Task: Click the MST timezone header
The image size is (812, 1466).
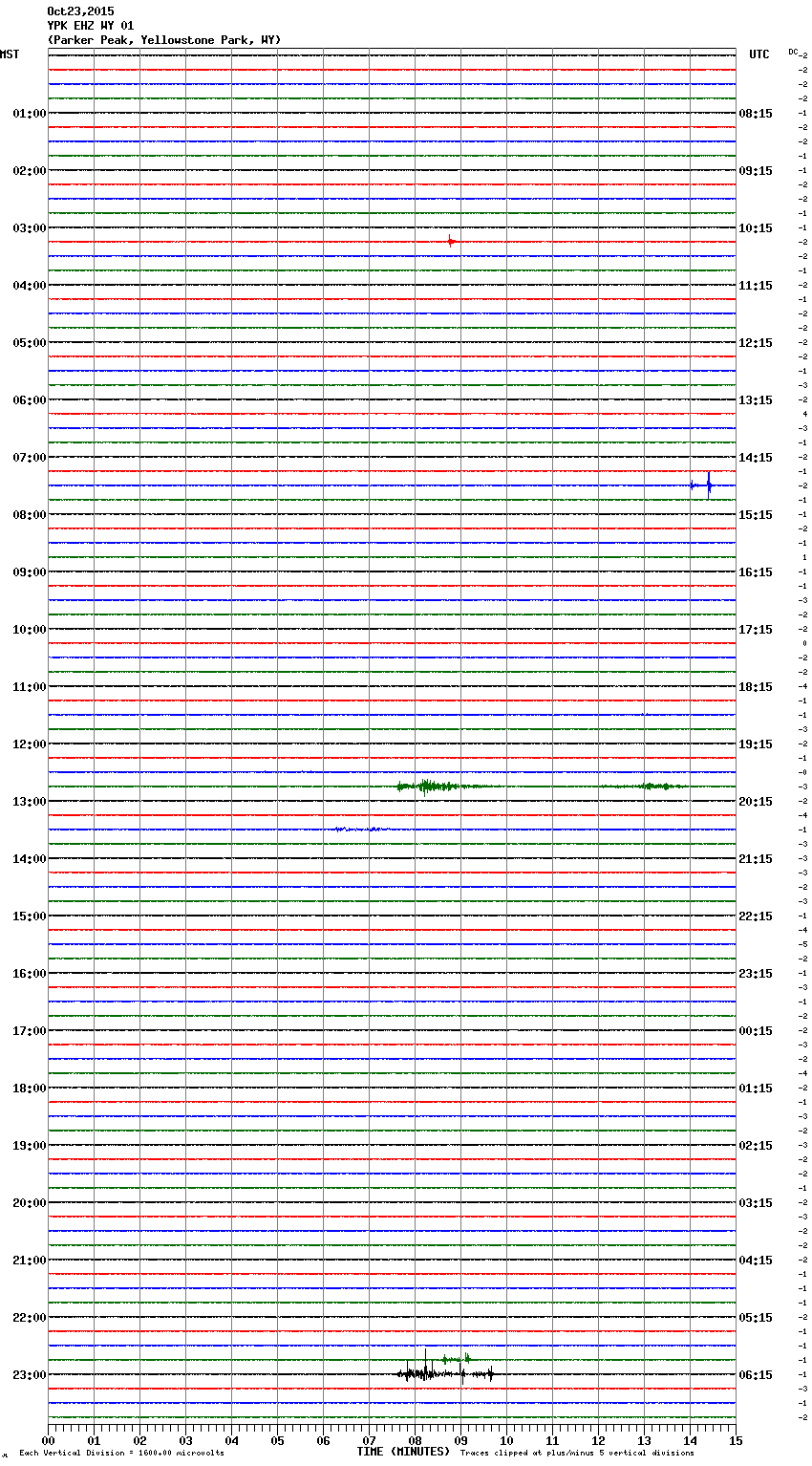Action: [x=10, y=54]
